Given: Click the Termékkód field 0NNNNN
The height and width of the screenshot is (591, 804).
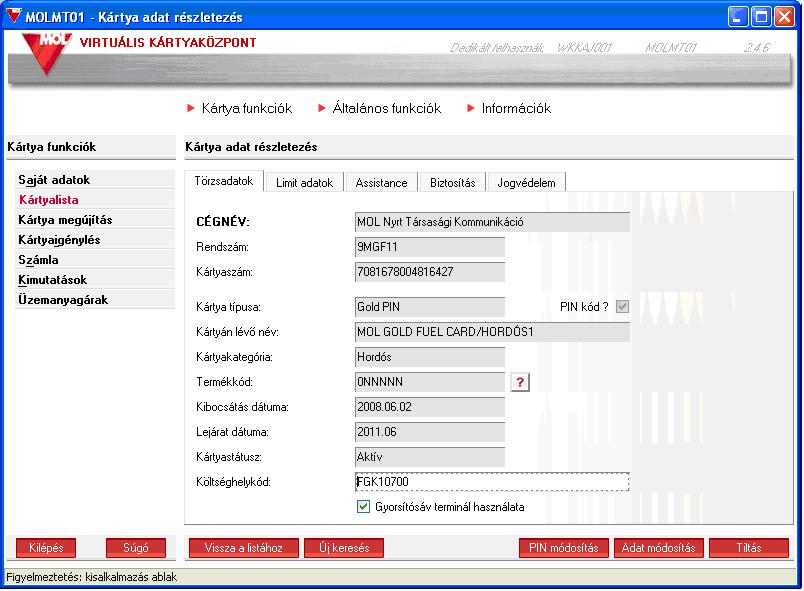Looking at the screenshot, I should [430, 382].
